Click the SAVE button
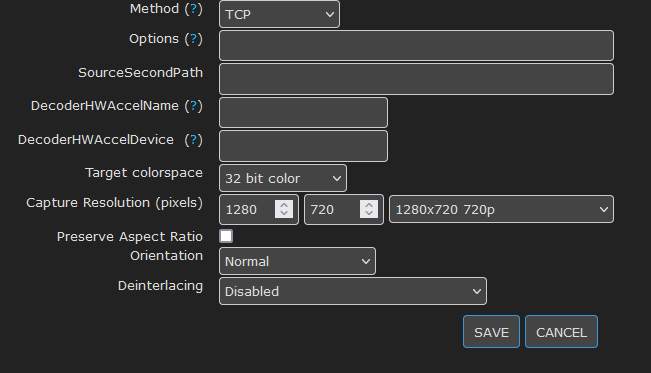Viewport: 651px width, 373px height. pyautogui.click(x=491, y=332)
